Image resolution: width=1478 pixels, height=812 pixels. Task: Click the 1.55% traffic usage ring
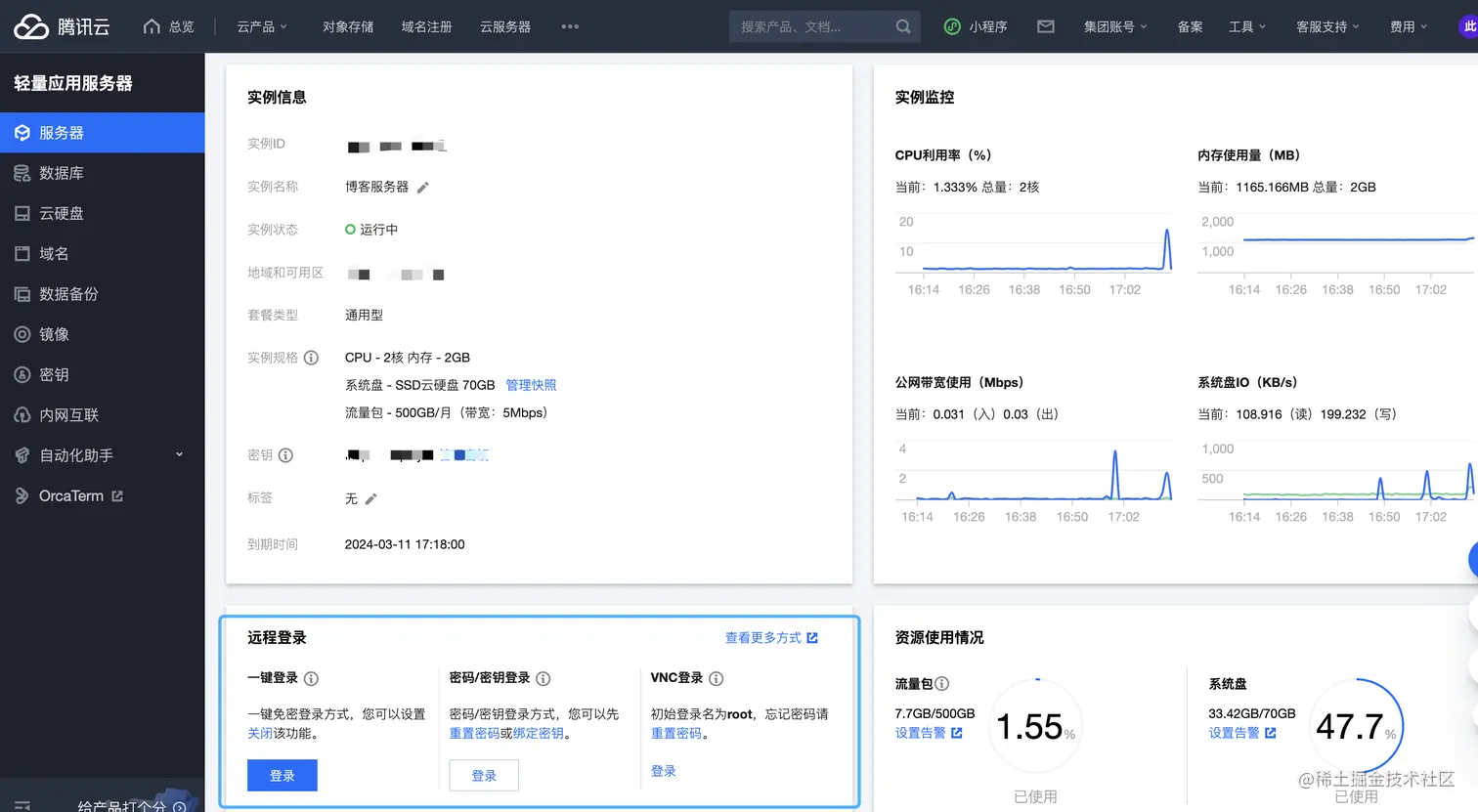point(1036,726)
